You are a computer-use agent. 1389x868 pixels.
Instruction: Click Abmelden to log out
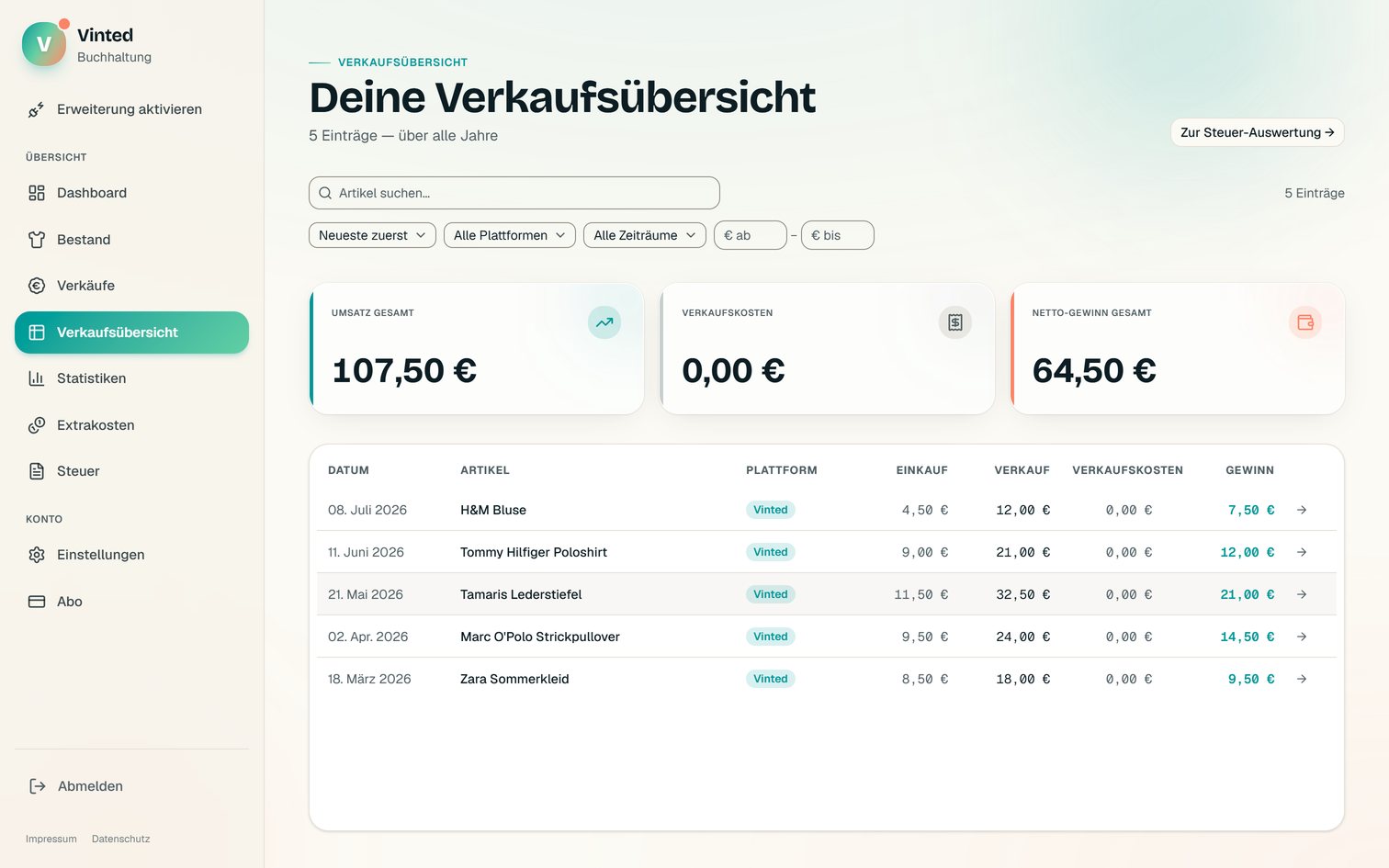[x=131, y=786]
